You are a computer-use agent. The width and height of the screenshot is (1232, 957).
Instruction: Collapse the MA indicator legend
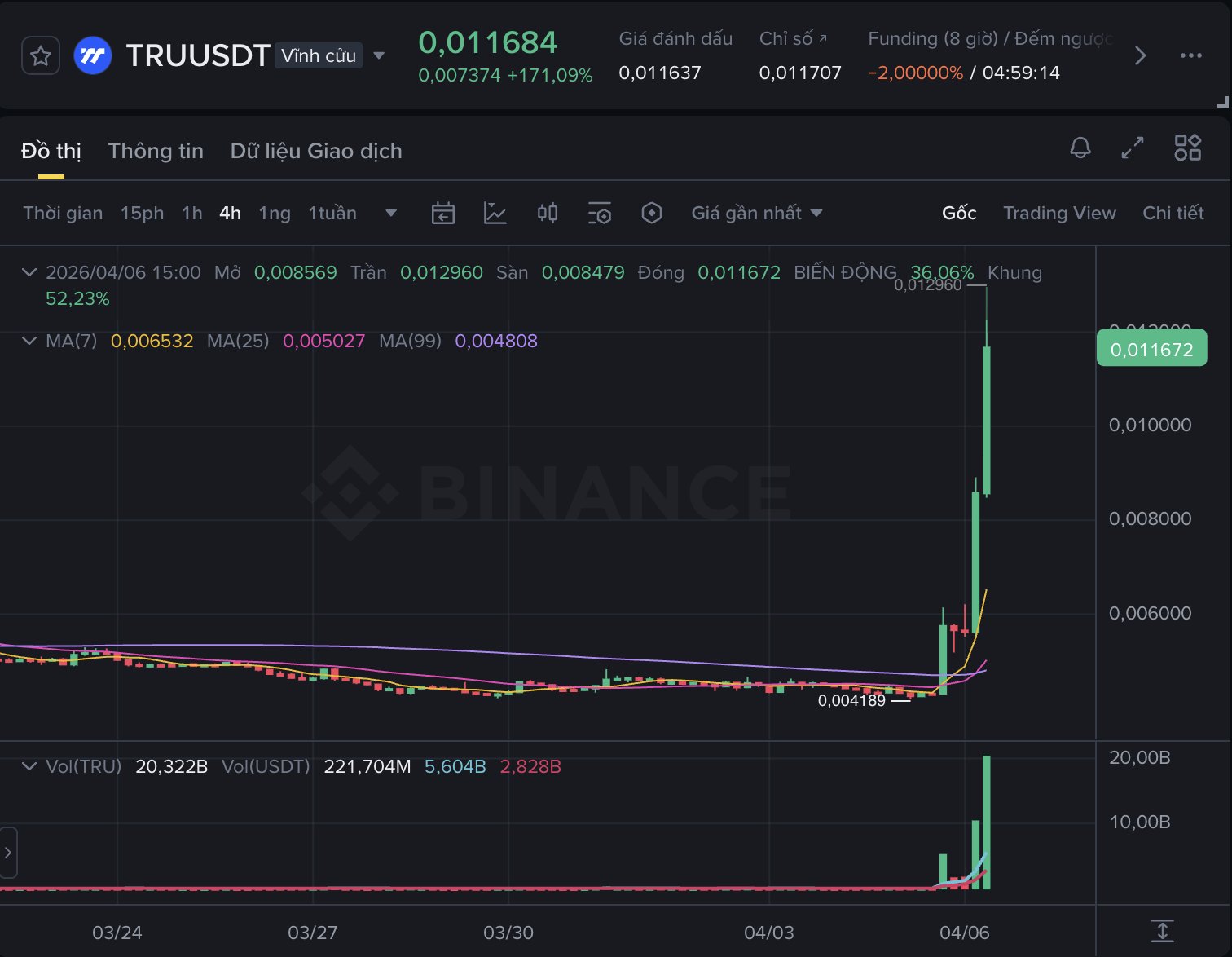click(x=29, y=341)
